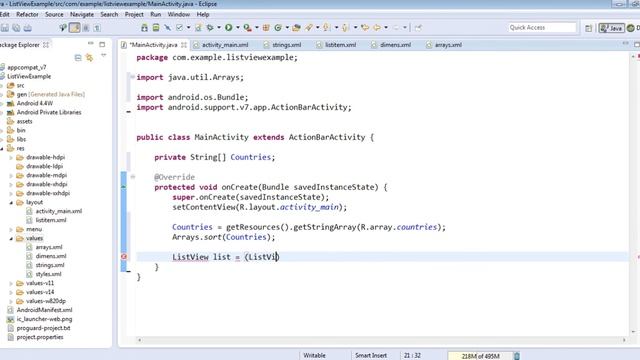Image resolution: width=640 pixels, height=360 pixels.
Task: Open Package Explorer view menu dropdown
Action: point(104,56)
